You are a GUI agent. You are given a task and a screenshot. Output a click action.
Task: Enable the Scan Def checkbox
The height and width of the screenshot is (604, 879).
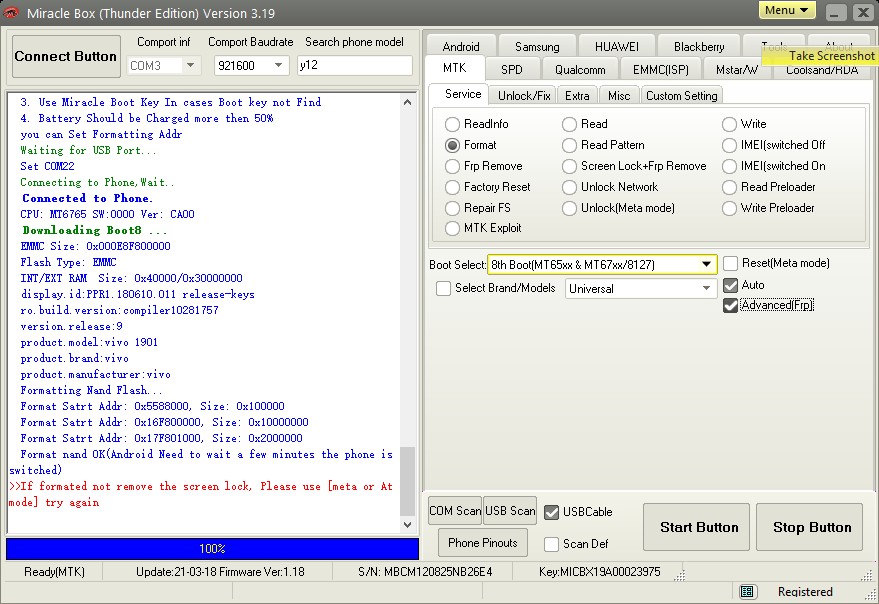coord(552,544)
